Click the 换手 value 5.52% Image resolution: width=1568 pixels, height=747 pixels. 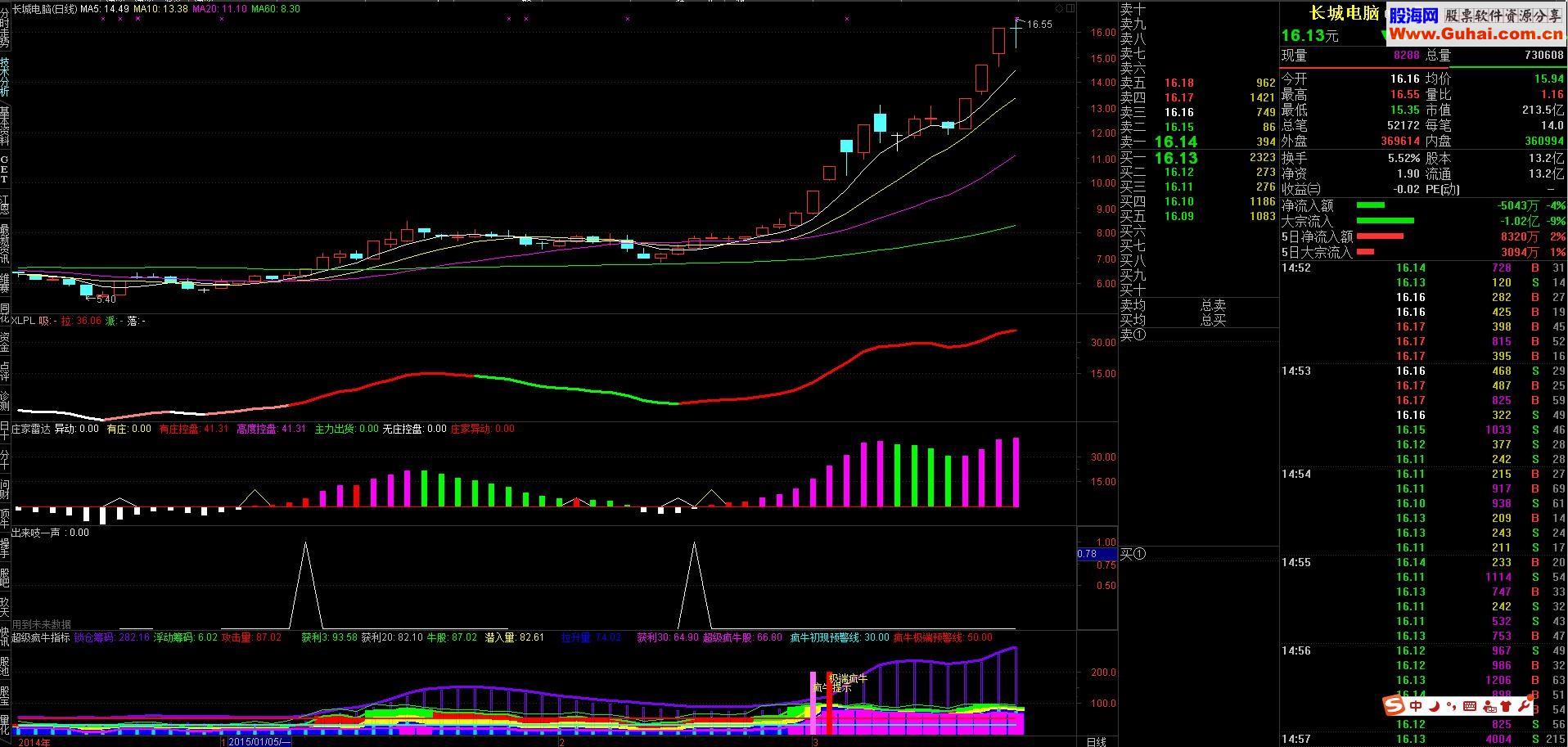coord(1404,158)
